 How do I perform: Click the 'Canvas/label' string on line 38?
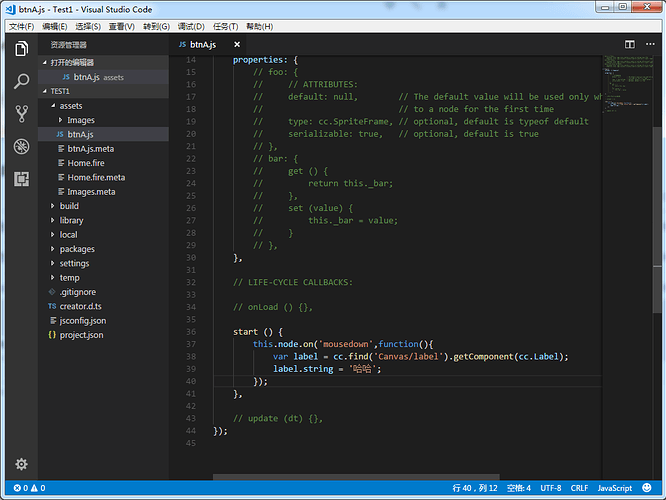tap(411, 356)
